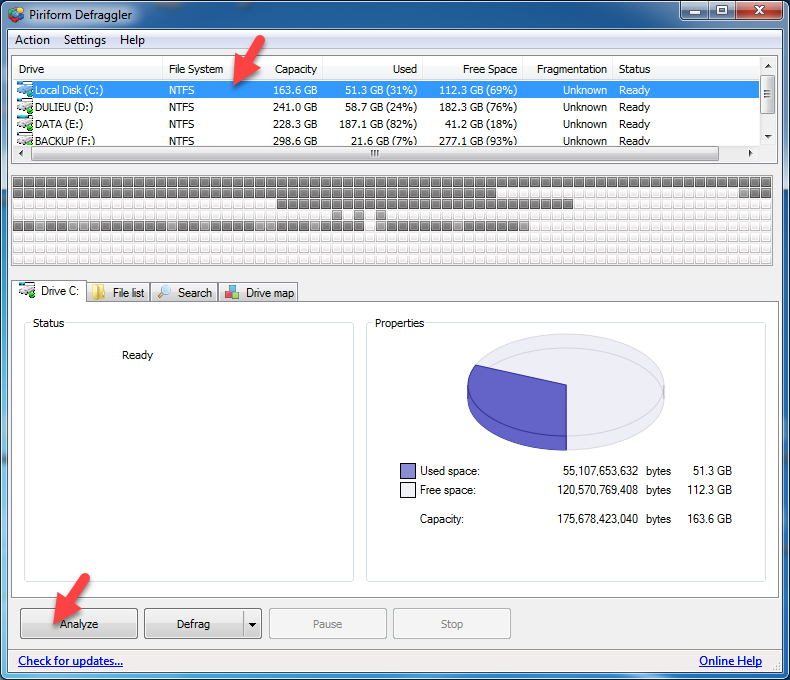Viewport: 790px width, 680px height.
Task: Open the Settings menu
Action: [x=85, y=40]
